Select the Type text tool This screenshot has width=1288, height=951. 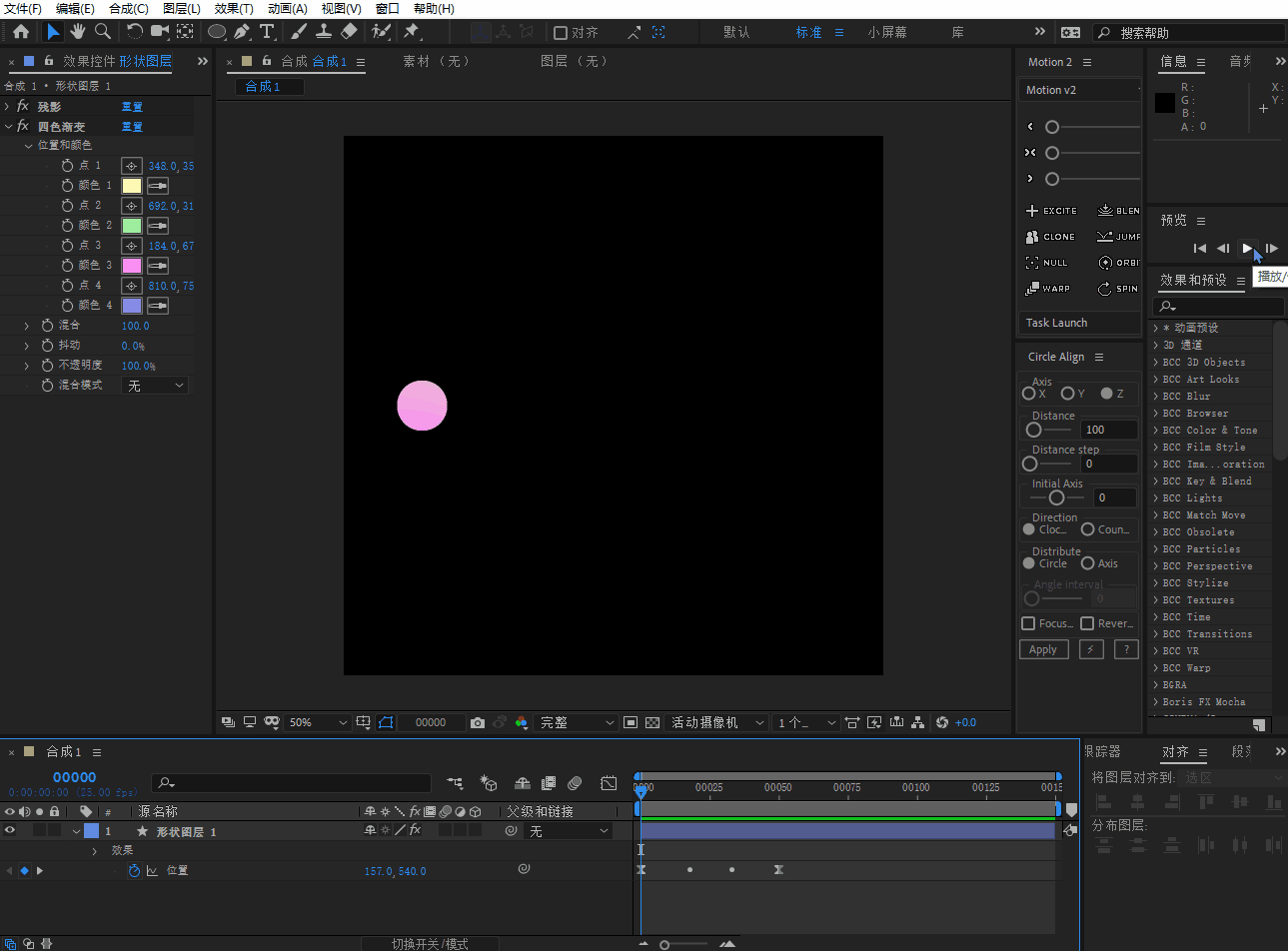point(267,32)
